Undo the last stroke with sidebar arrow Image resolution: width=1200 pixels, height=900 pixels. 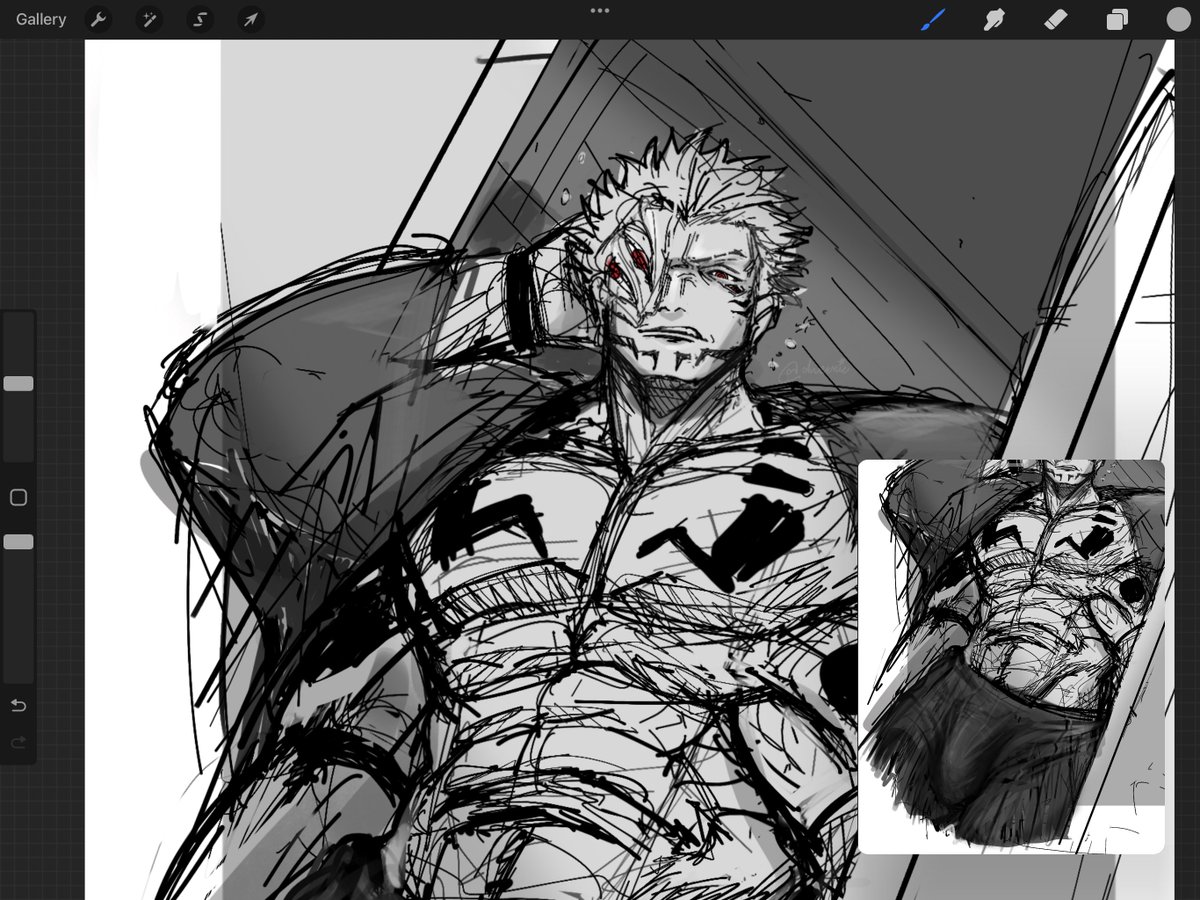click(18, 706)
